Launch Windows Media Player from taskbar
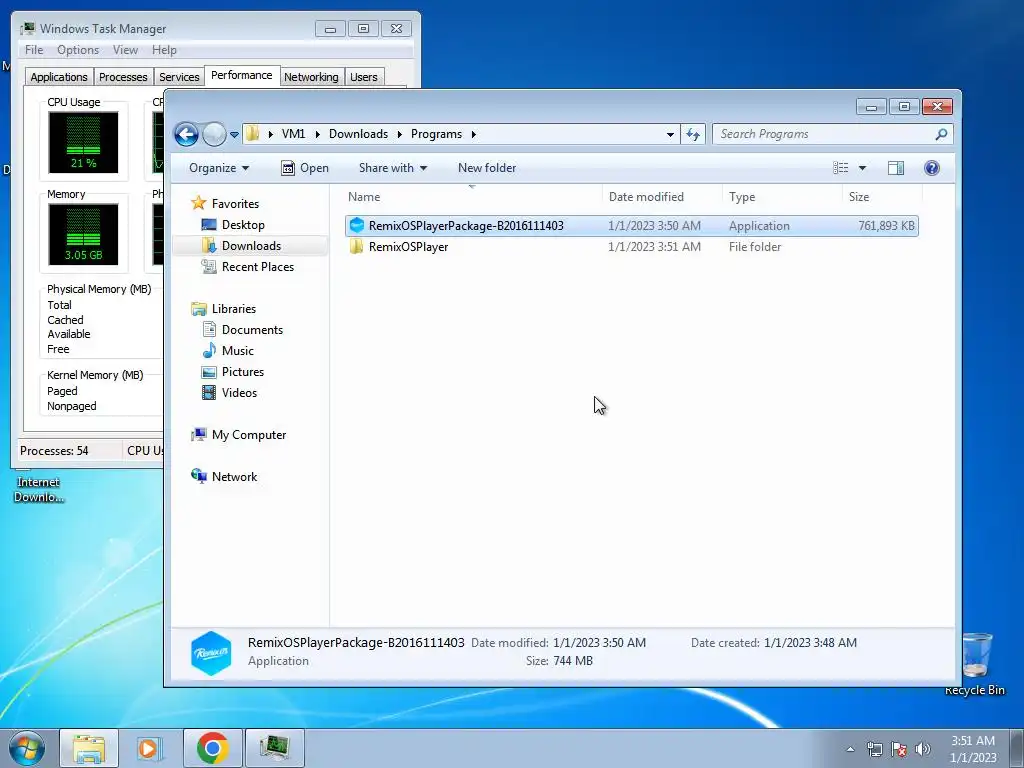The image size is (1024, 768). [x=149, y=748]
